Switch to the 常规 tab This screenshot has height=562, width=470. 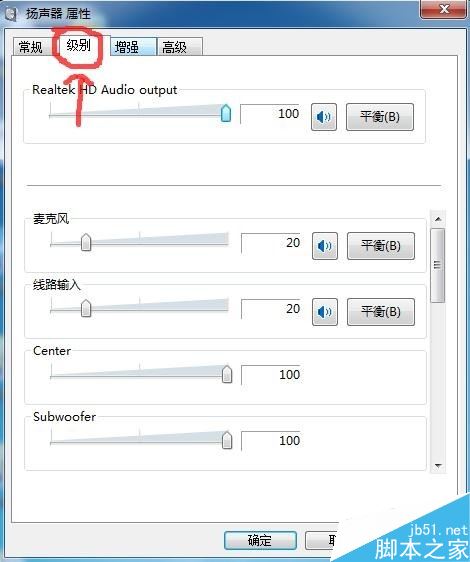point(31,47)
